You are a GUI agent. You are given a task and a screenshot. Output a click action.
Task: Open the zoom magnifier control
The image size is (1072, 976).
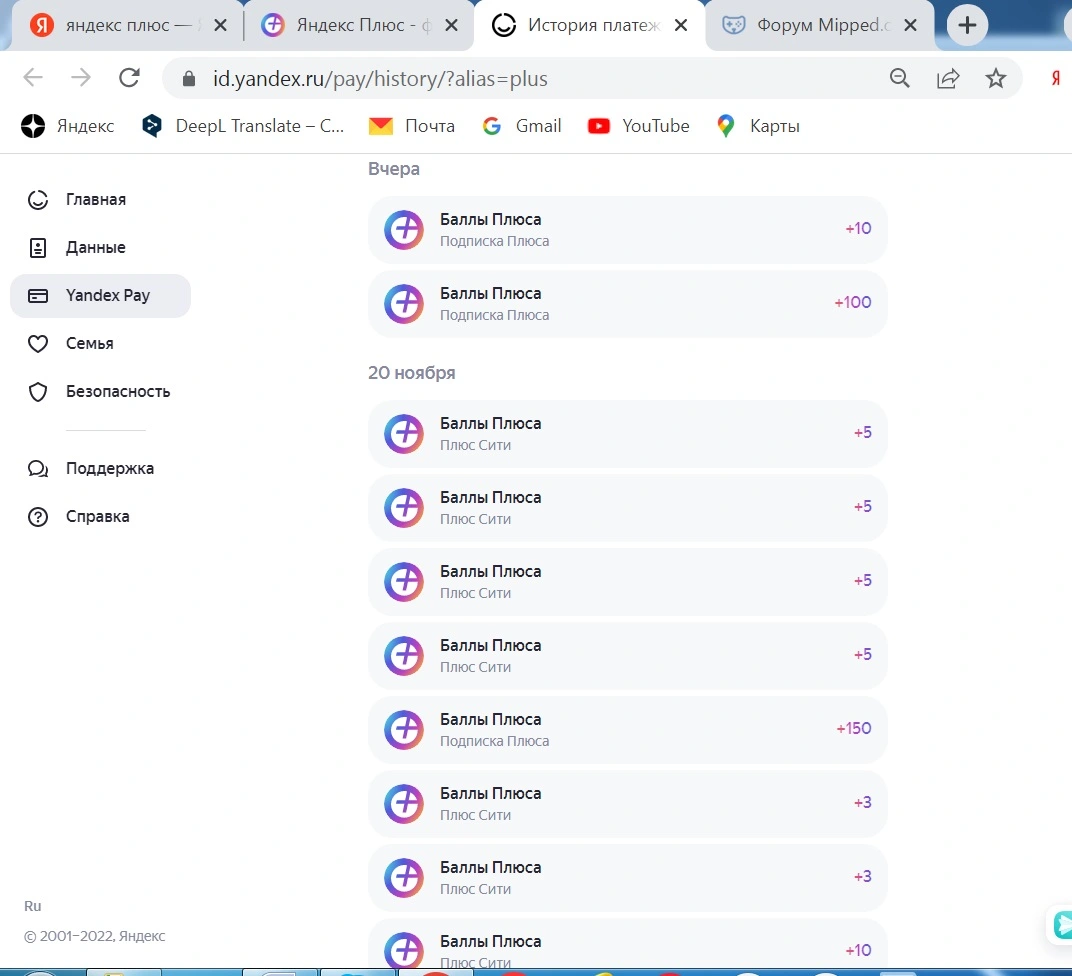pos(900,79)
